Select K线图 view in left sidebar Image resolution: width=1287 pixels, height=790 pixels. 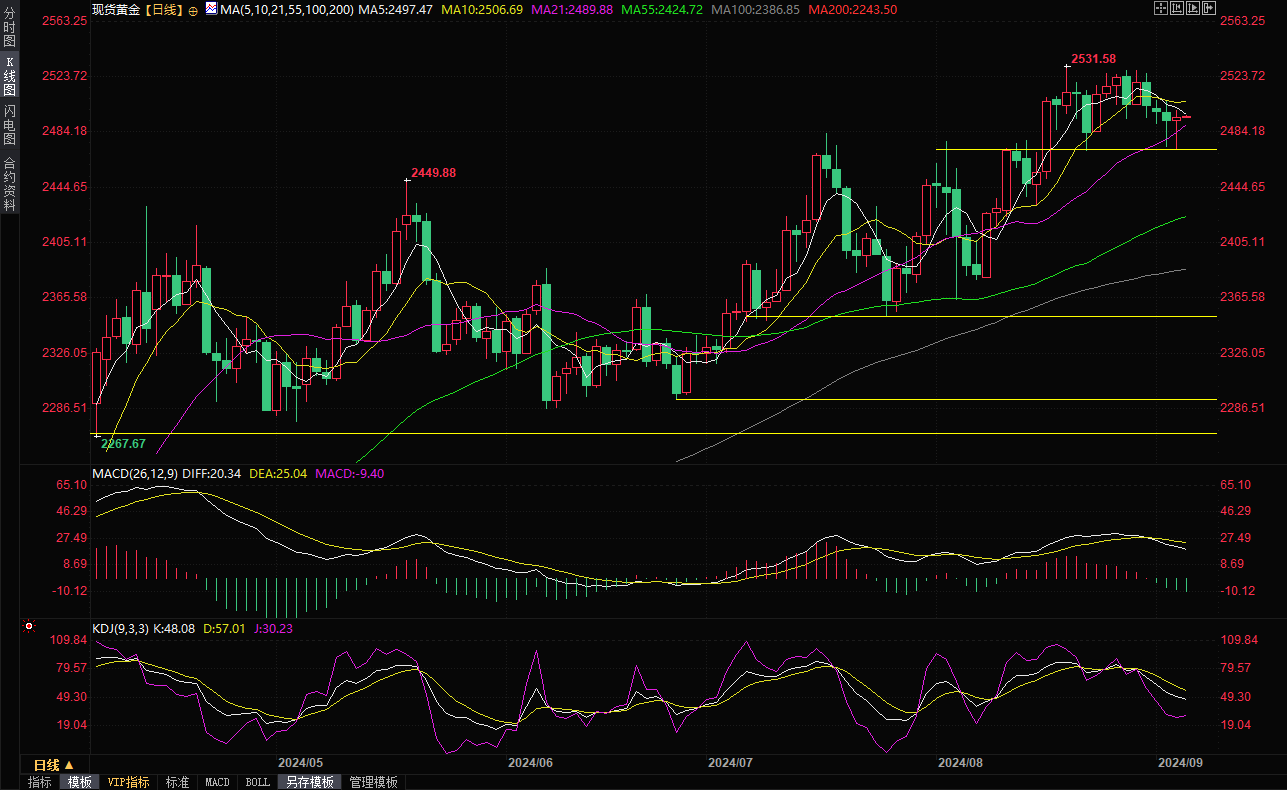coord(9,76)
